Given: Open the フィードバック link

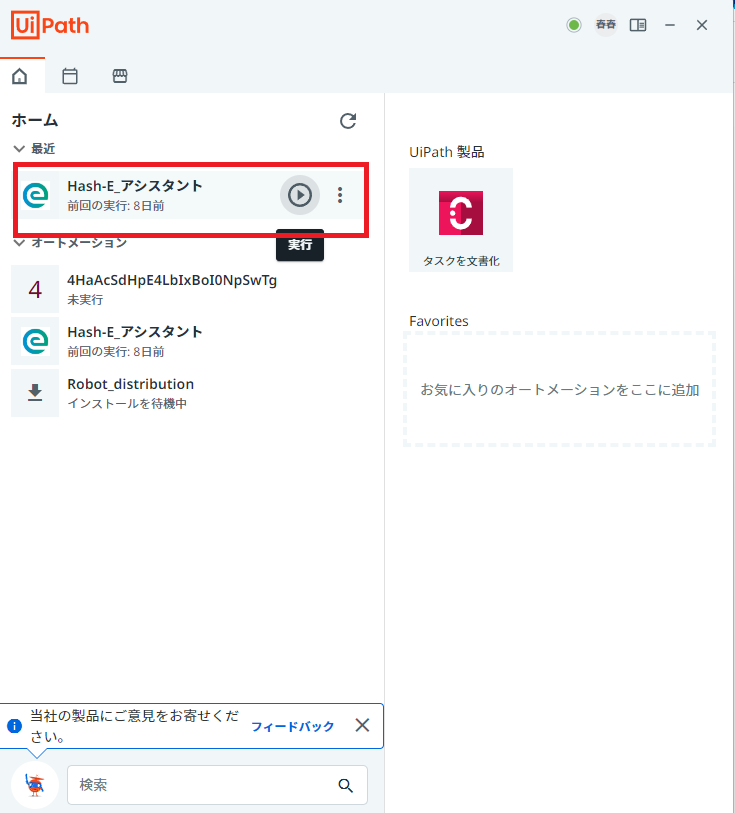Looking at the screenshot, I should (292, 726).
